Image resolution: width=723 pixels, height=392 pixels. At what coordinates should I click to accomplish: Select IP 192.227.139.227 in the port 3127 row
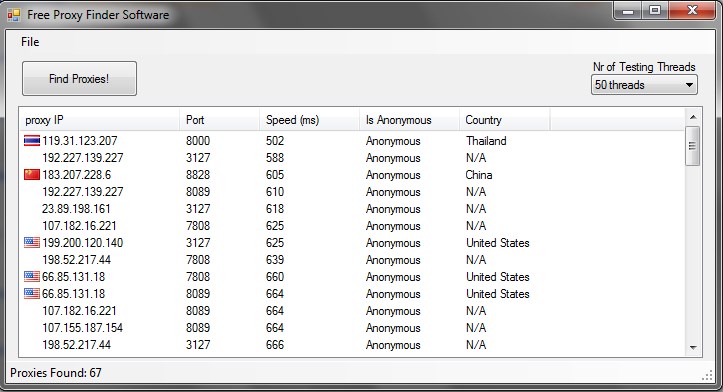pos(83,158)
